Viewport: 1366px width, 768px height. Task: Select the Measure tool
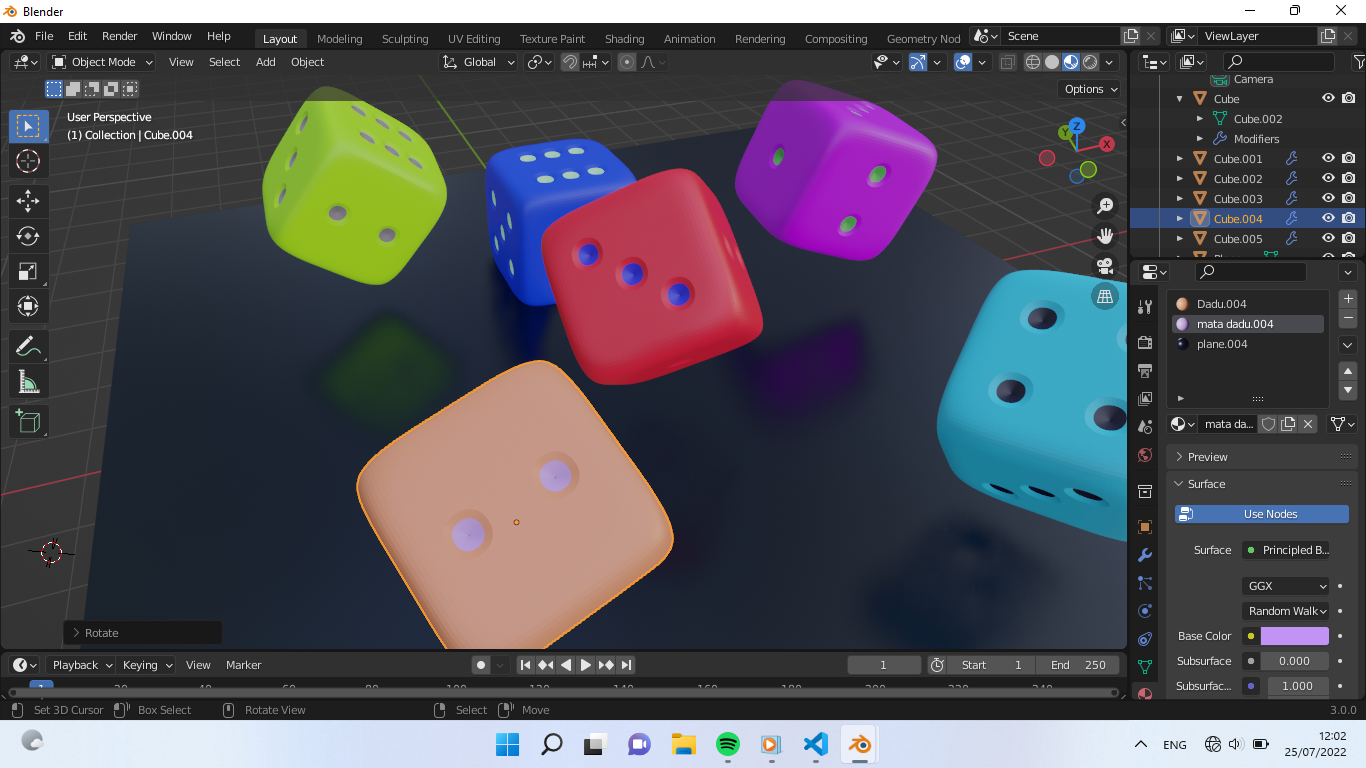click(28, 382)
